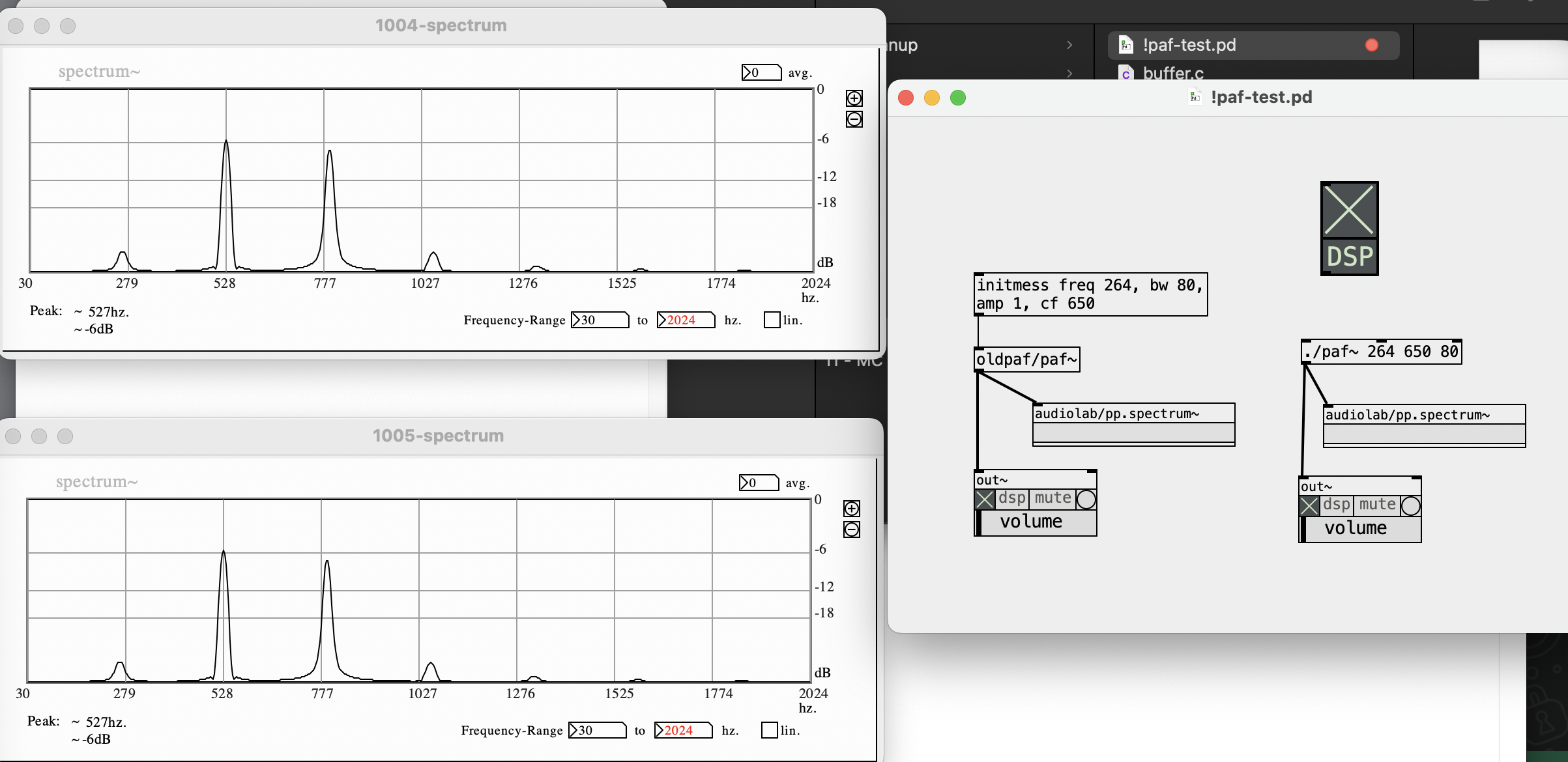1568x762 pixels.
Task: Disable the dsp toggle on the left out~
Action: (986, 500)
